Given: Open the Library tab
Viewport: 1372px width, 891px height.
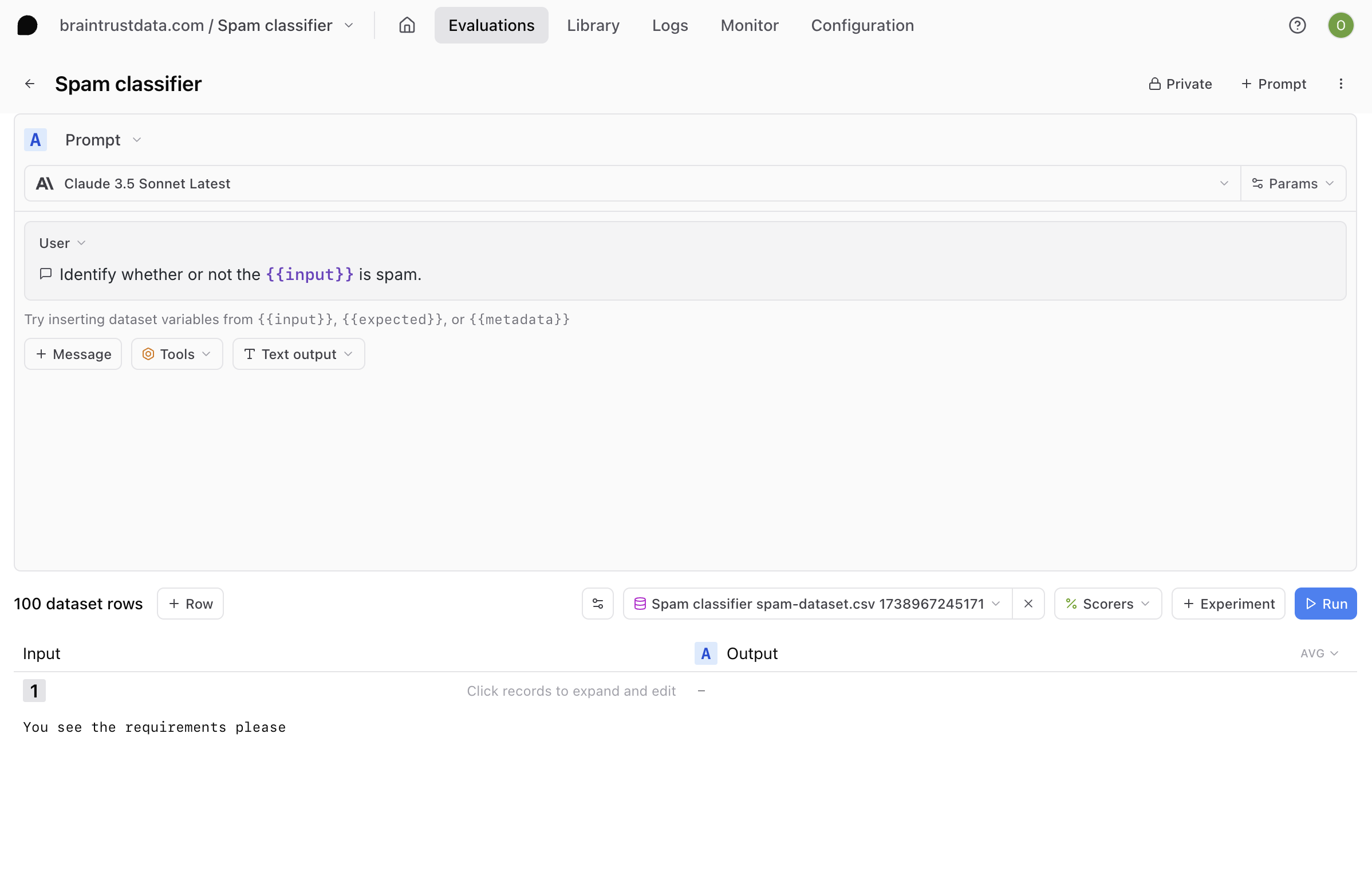Looking at the screenshot, I should [x=593, y=25].
